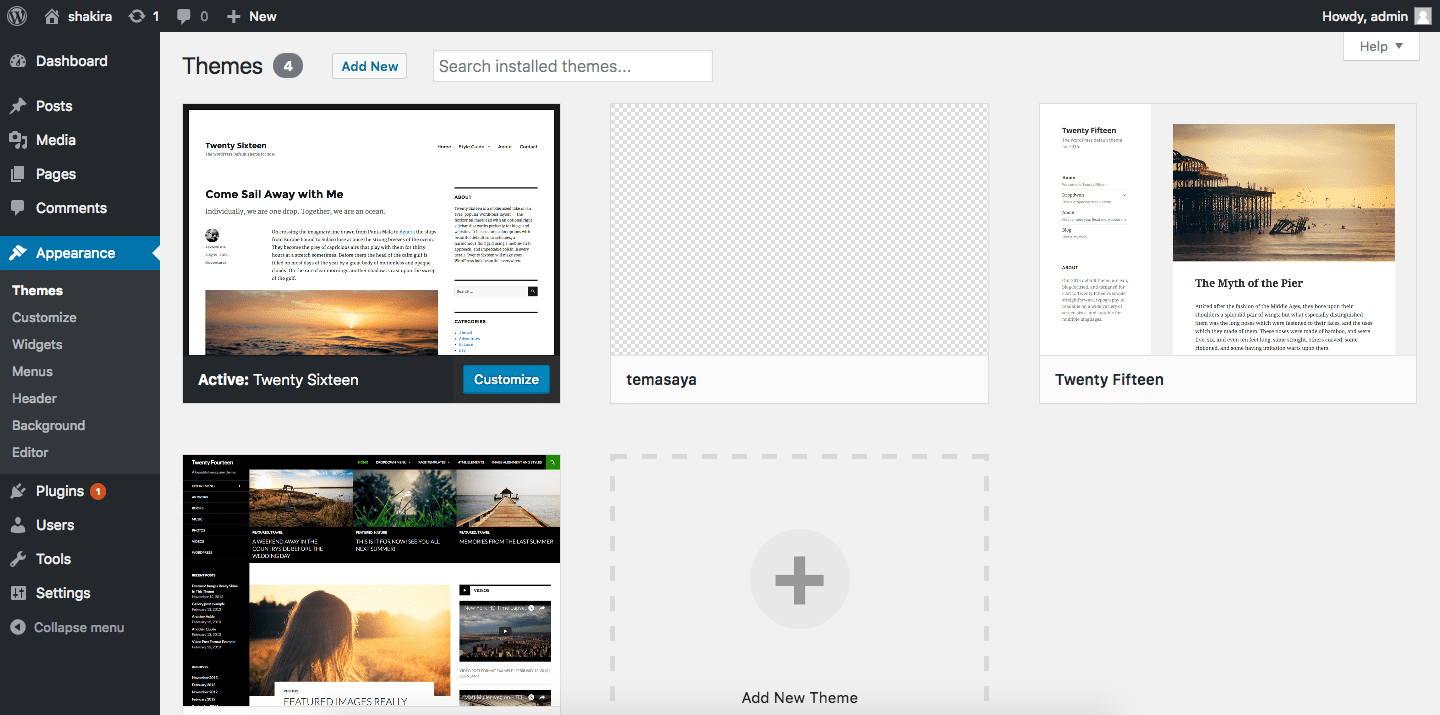Viewport: 1440px width, 715px height.
Task: Click the WordPress logo icon
Action: click(17, 16)
